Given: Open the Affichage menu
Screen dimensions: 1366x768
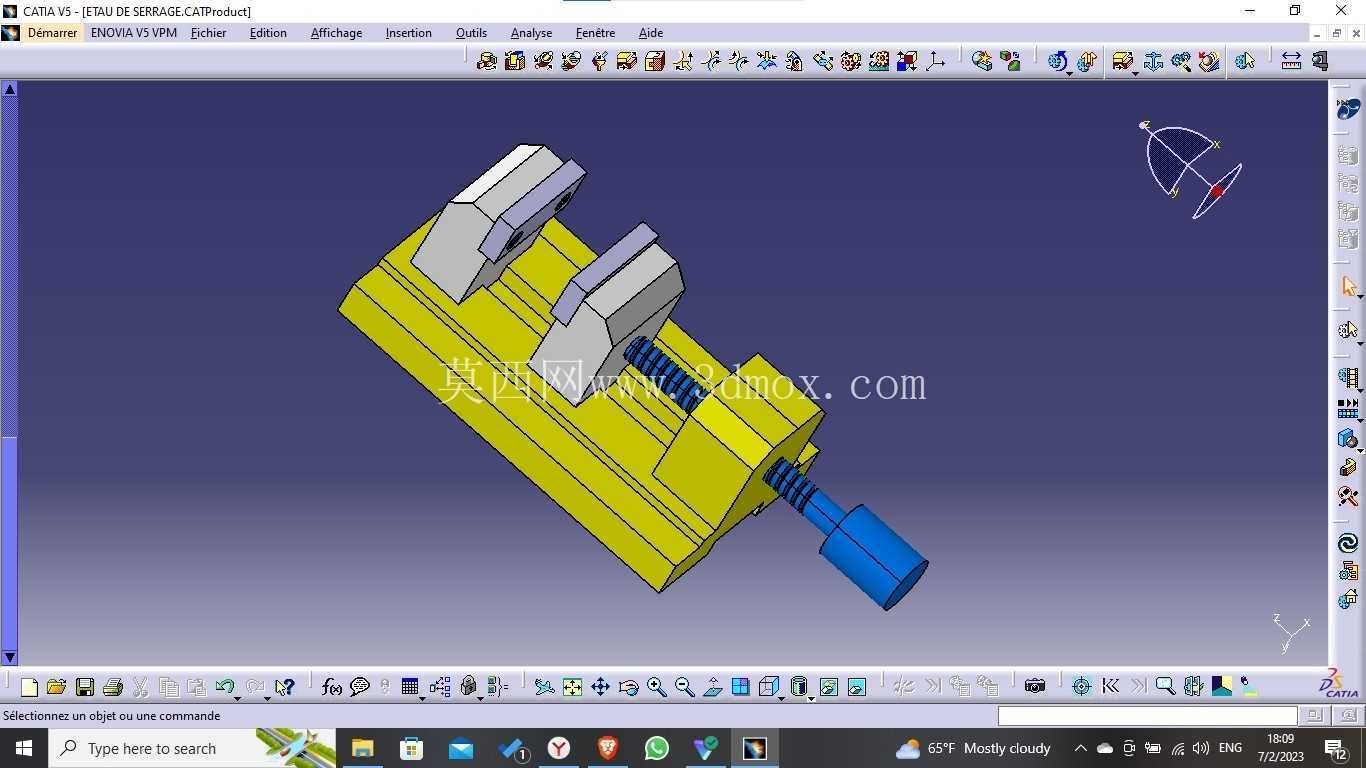Looking at the screenshot, I should [x=336, y=33].
